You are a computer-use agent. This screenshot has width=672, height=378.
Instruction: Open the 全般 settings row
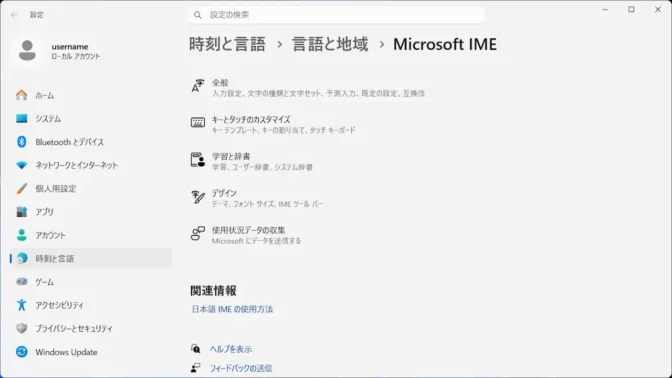308,87
